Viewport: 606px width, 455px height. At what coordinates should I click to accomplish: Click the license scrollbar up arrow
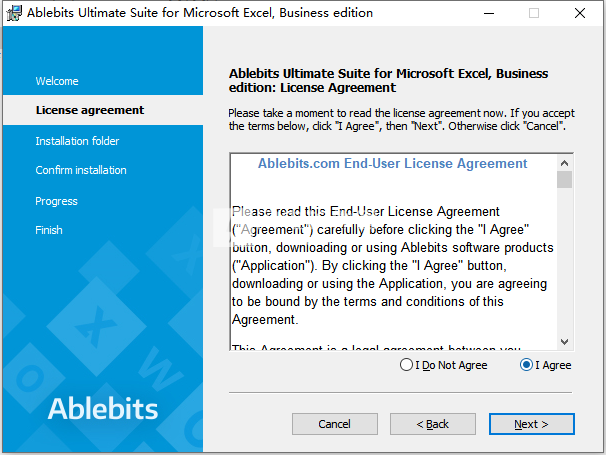pos(564,163)
